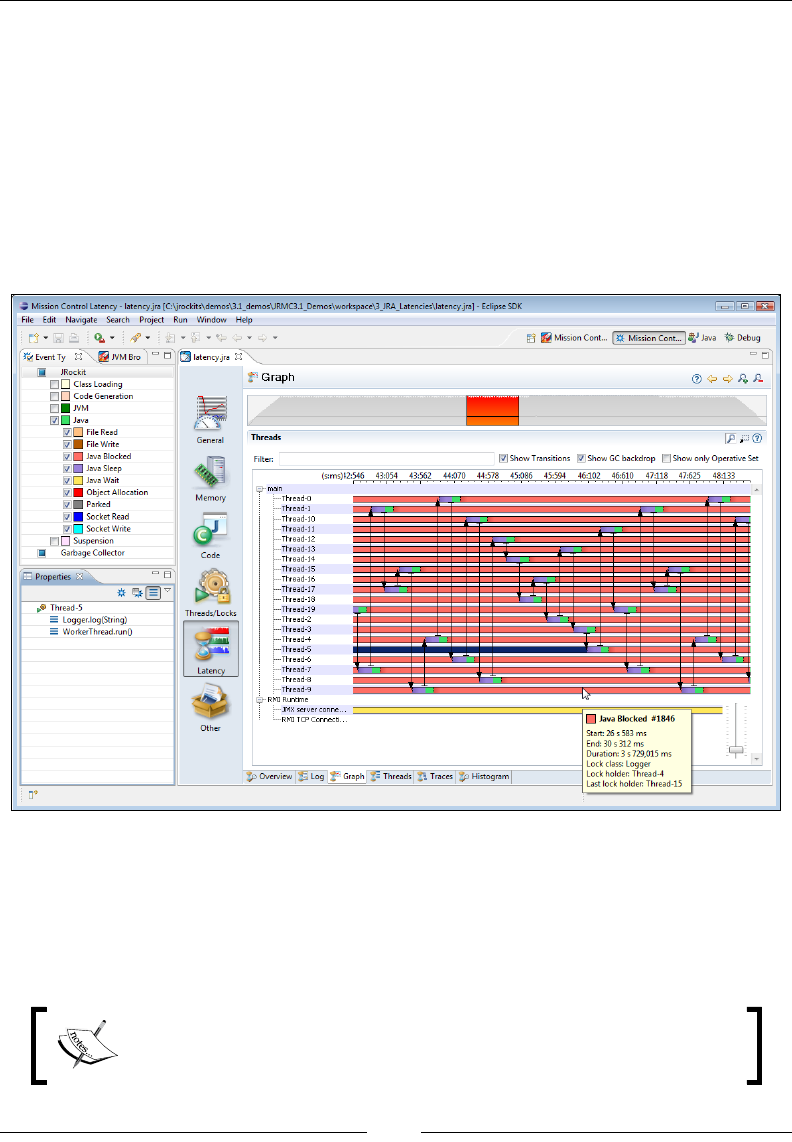Viewport: 792px width, 1142px height.
Task: Close the latency.jra editor tab
Action: tap(238, 357)
